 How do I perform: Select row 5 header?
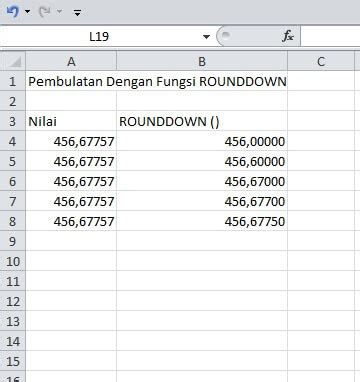(x=13, y=161)
